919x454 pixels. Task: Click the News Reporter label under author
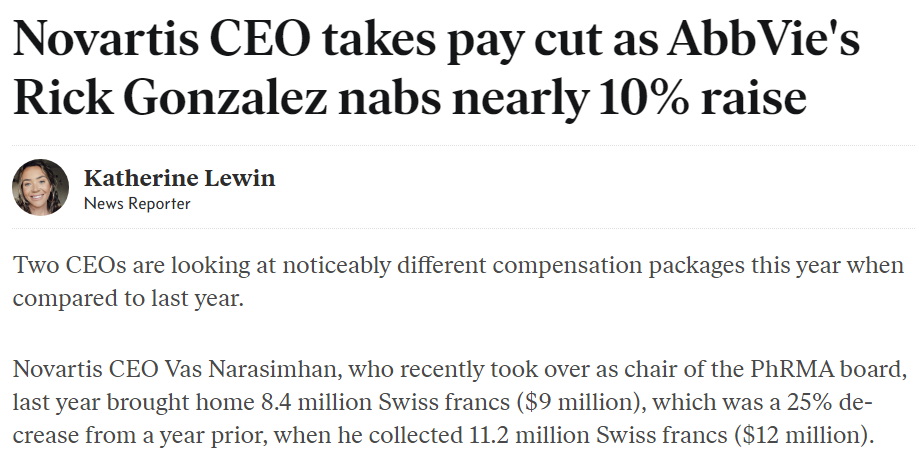coord(137,203)
